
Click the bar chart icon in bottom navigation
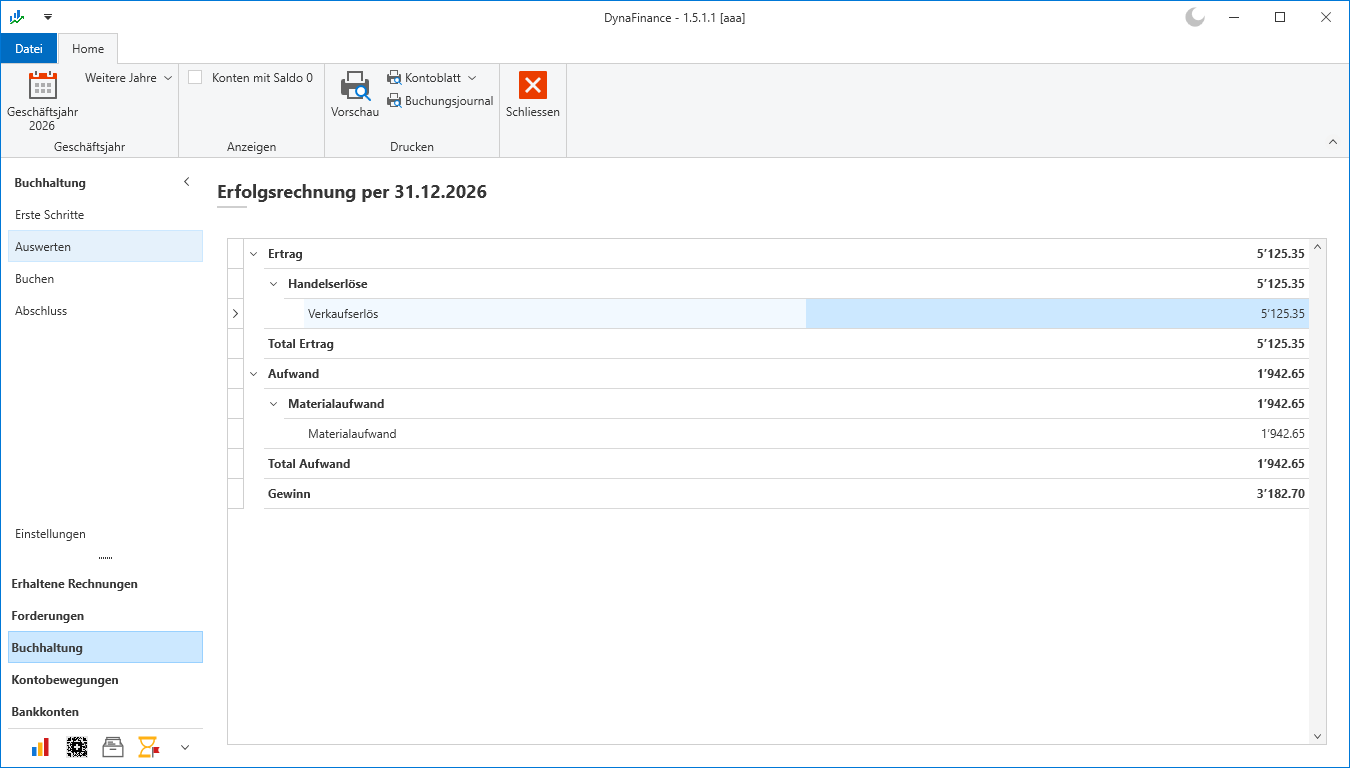41,747
